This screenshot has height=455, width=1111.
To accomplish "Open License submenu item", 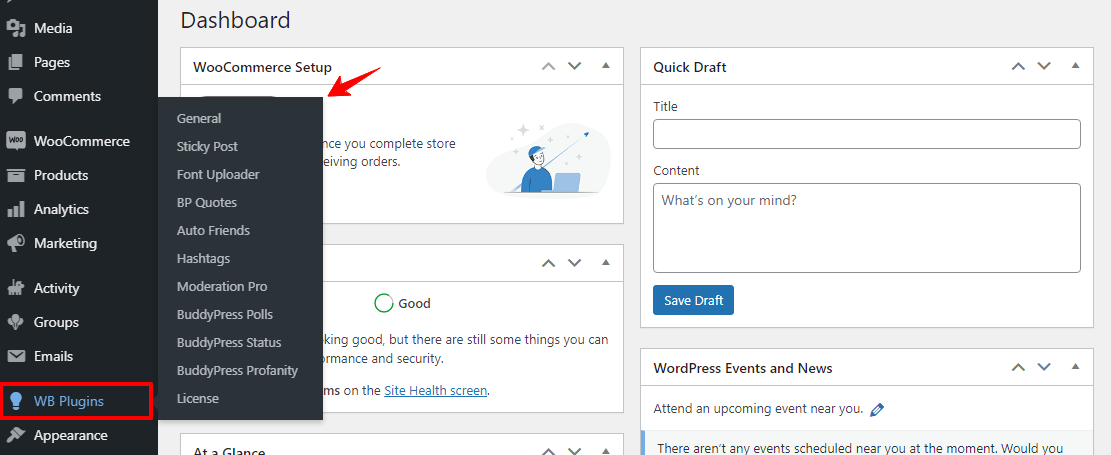I will [x=198, y=398].
